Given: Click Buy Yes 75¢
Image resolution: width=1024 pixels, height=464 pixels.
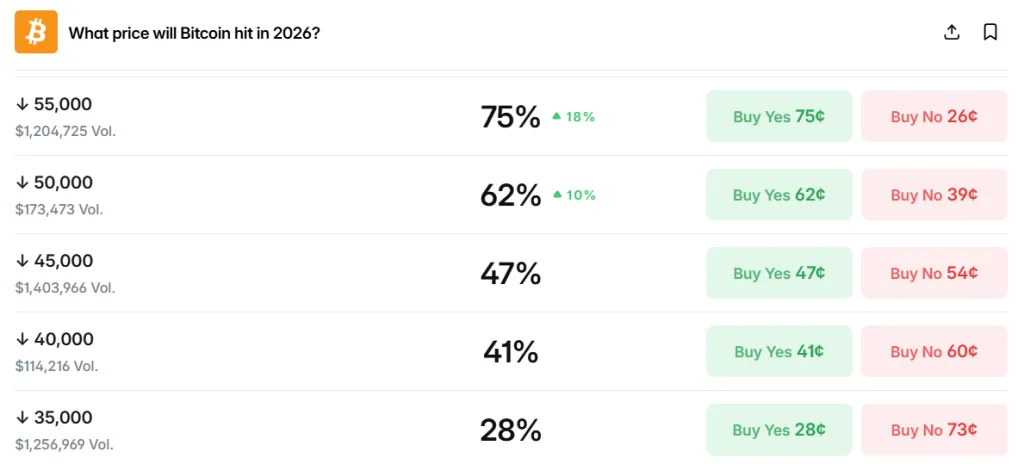Looking at the screenshot, I should pyautogui.click(x=779, y=116).
